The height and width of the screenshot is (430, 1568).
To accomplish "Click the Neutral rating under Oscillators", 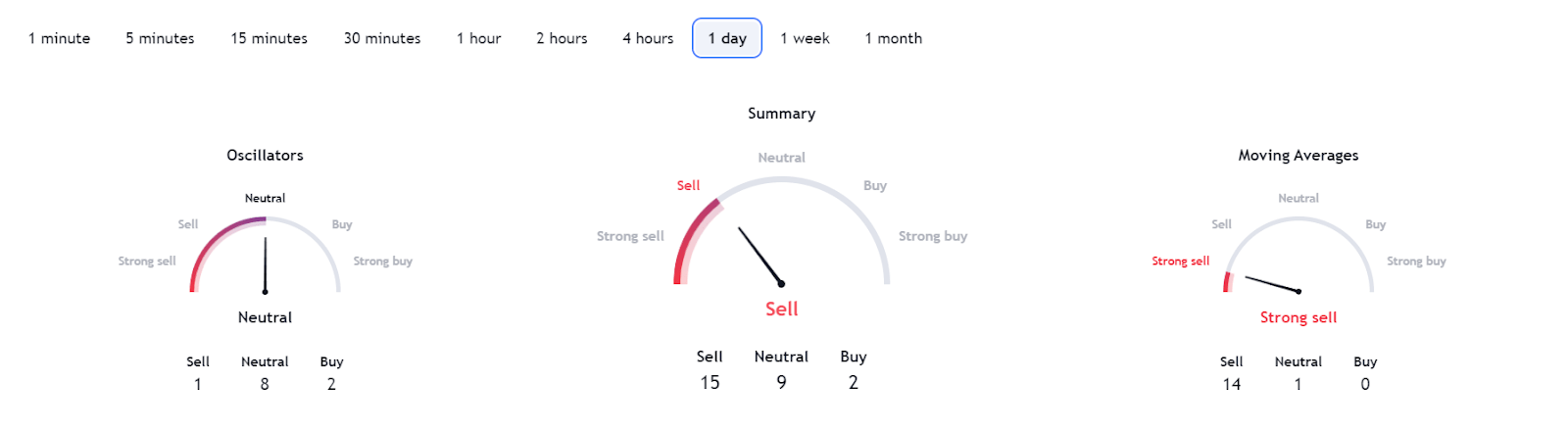I will pos(265,317).
